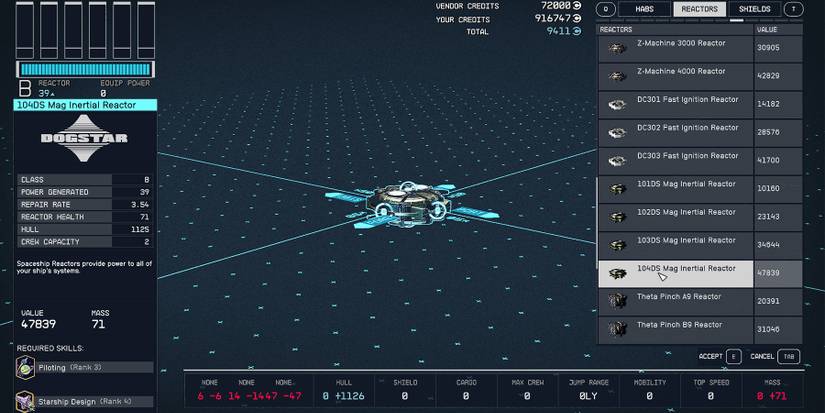
Task: Accept the selected reactor with E
Action: point(733,357)
